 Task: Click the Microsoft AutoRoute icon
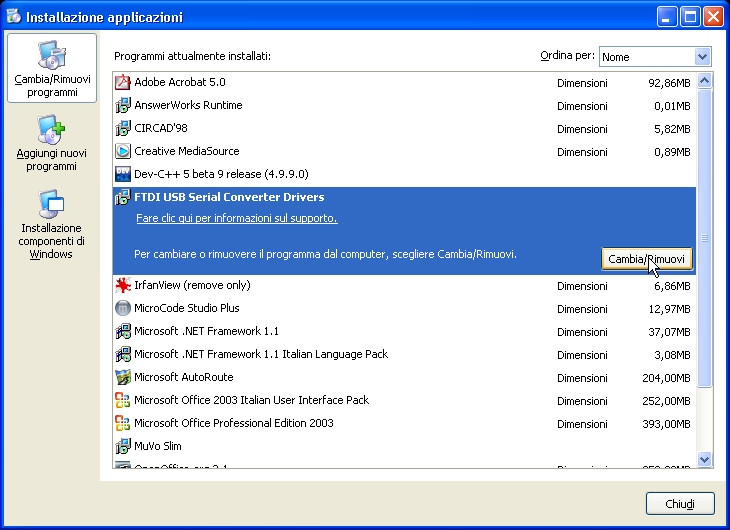click(123, 377)
